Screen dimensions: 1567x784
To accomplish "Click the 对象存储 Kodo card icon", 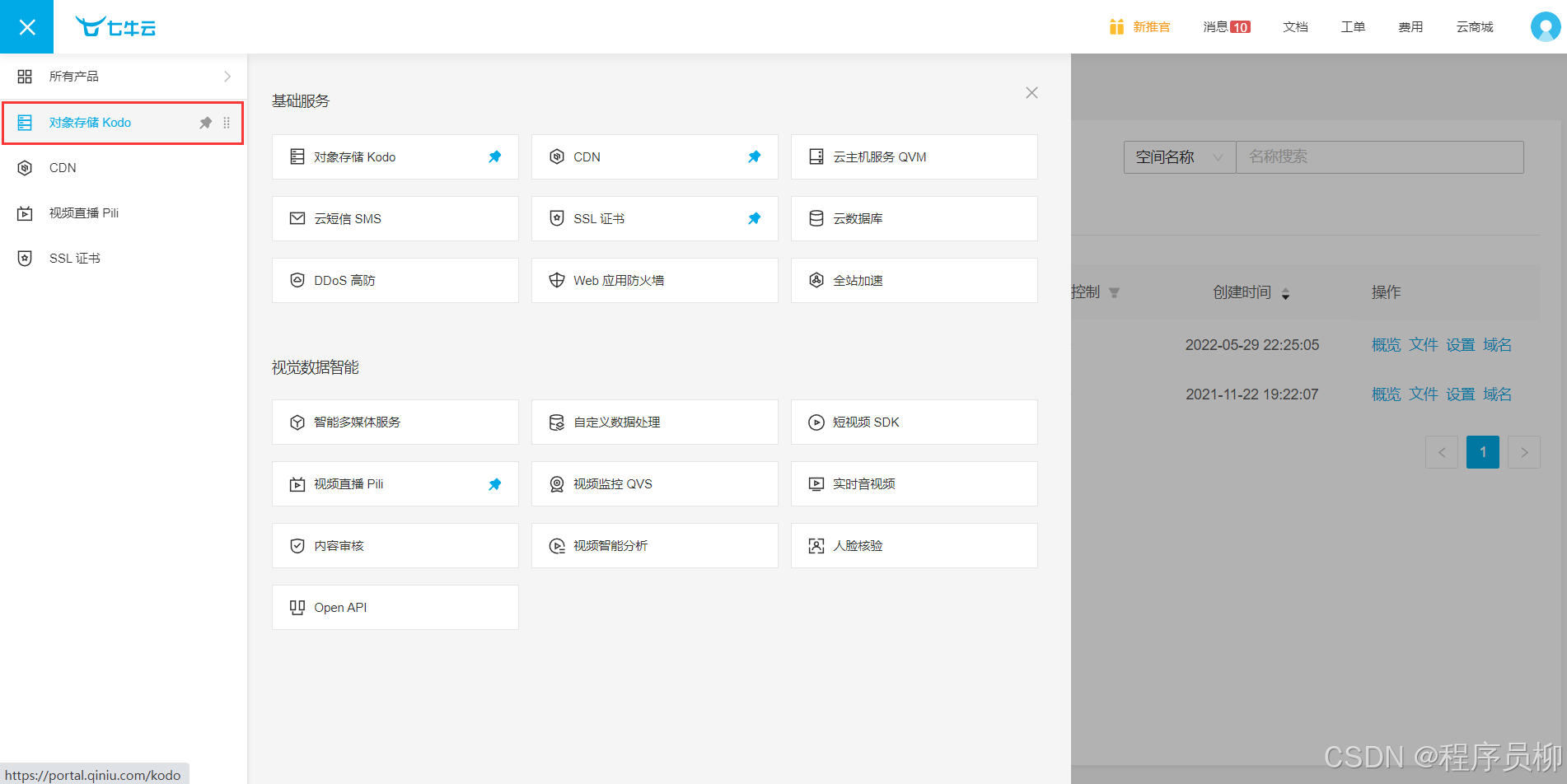I will click(x=297, y=156).
